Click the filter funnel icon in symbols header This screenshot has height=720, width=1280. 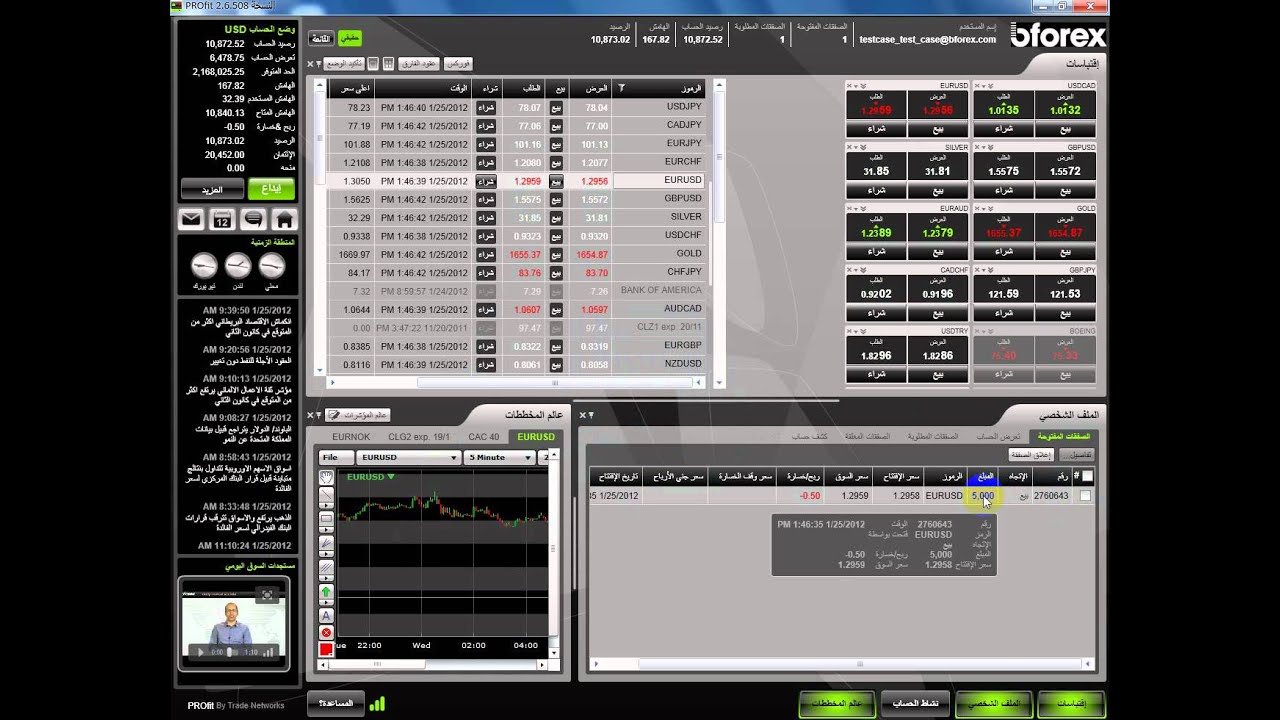[x=621, y=88]
